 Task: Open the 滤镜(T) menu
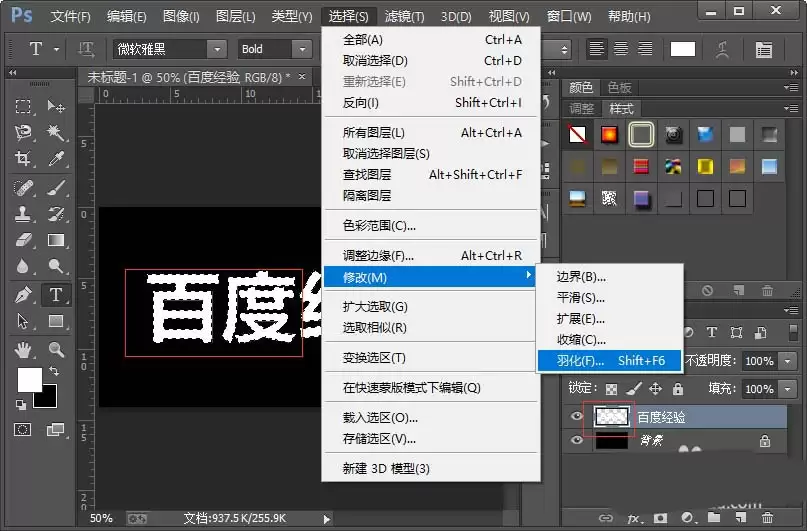(405, 16)
